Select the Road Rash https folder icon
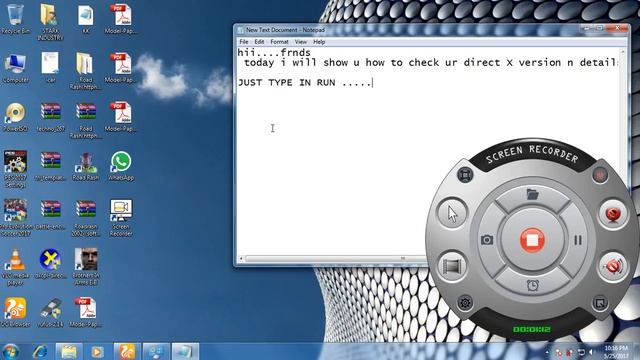Image resolution: width=640 pixels, height=360 pixels. pos(86,71)
